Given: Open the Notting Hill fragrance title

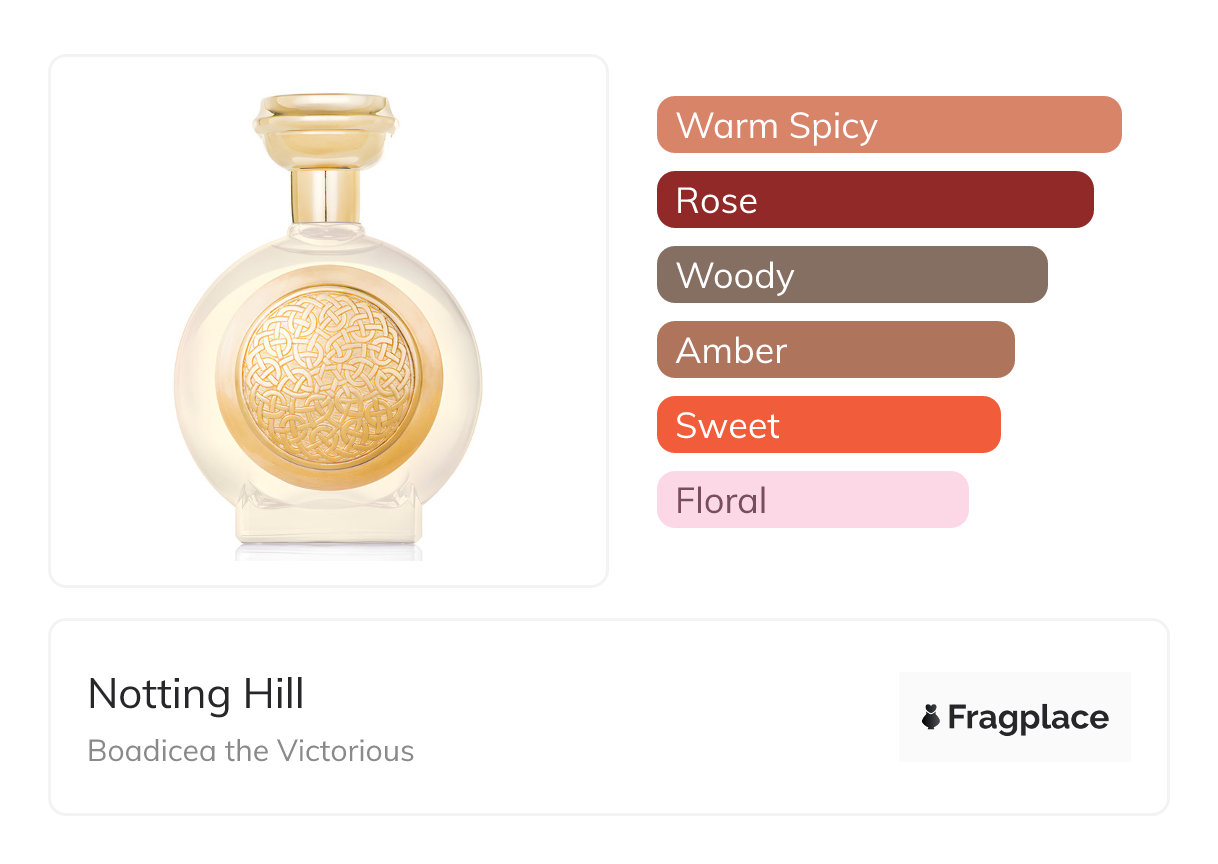Looking at the screenshot, I should click(196, 694).
